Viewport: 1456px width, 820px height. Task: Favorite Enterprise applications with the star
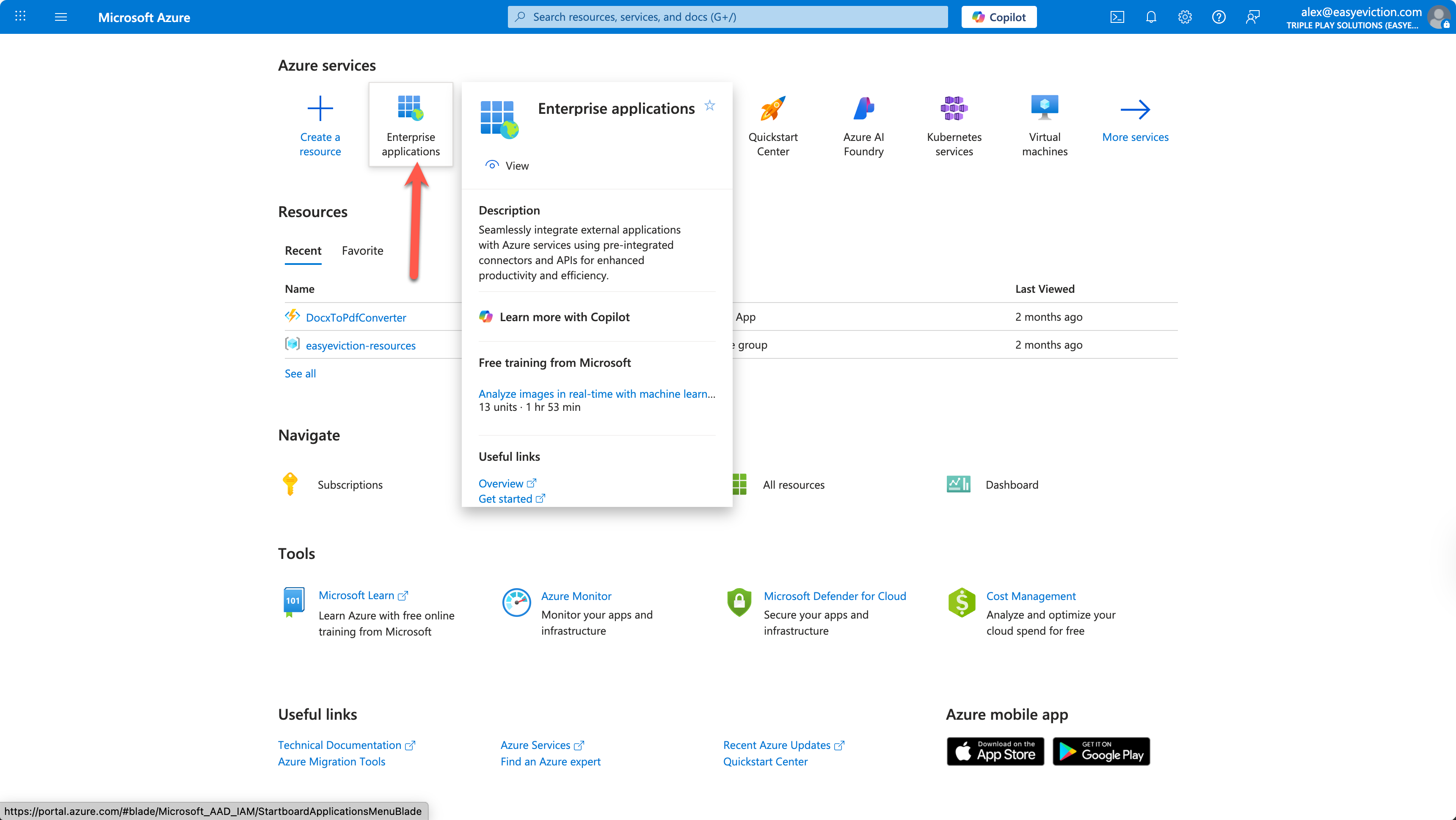coord(709,106)
